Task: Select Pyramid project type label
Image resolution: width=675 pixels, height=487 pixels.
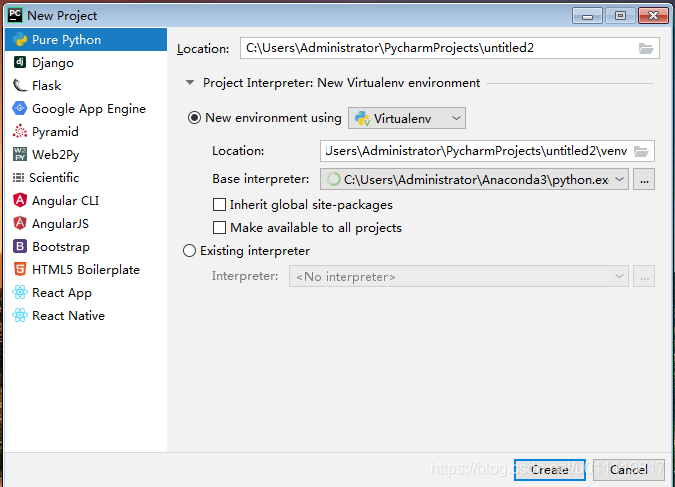Action: (x=56, y=132)
